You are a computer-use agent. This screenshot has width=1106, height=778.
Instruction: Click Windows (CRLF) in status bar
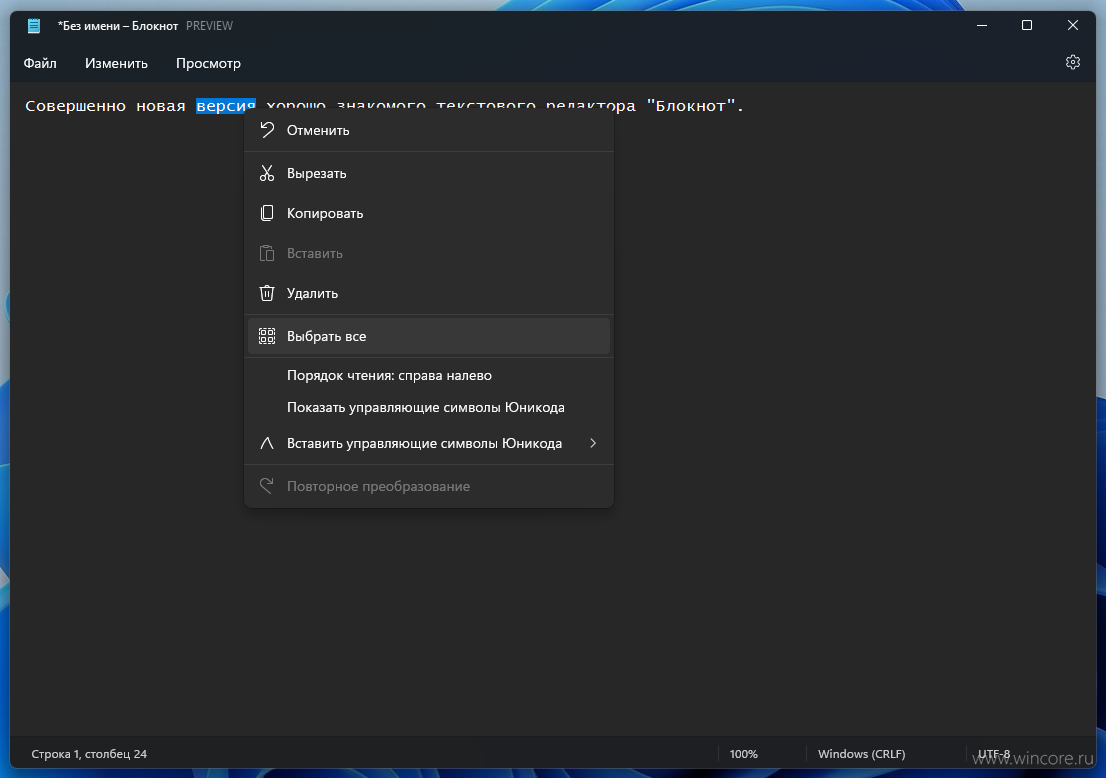861,753
